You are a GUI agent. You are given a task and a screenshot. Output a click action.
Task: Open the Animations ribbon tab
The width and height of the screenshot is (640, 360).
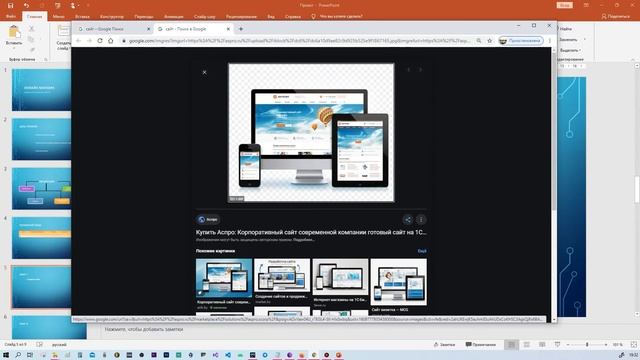coord(174,17)
